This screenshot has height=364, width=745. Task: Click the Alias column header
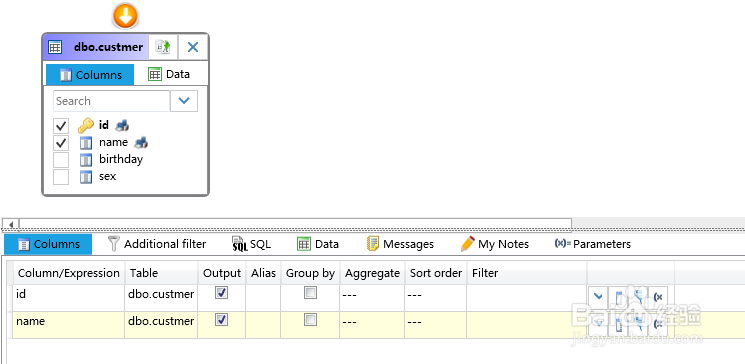click(x=263, y=273)
